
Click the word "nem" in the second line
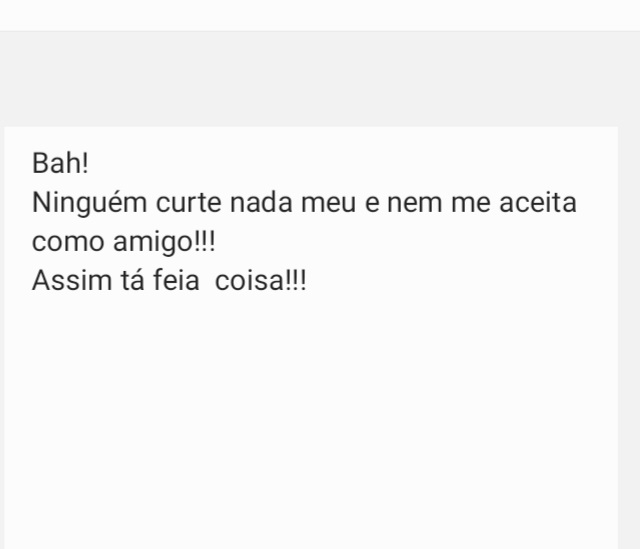click(x=414, y=203)
